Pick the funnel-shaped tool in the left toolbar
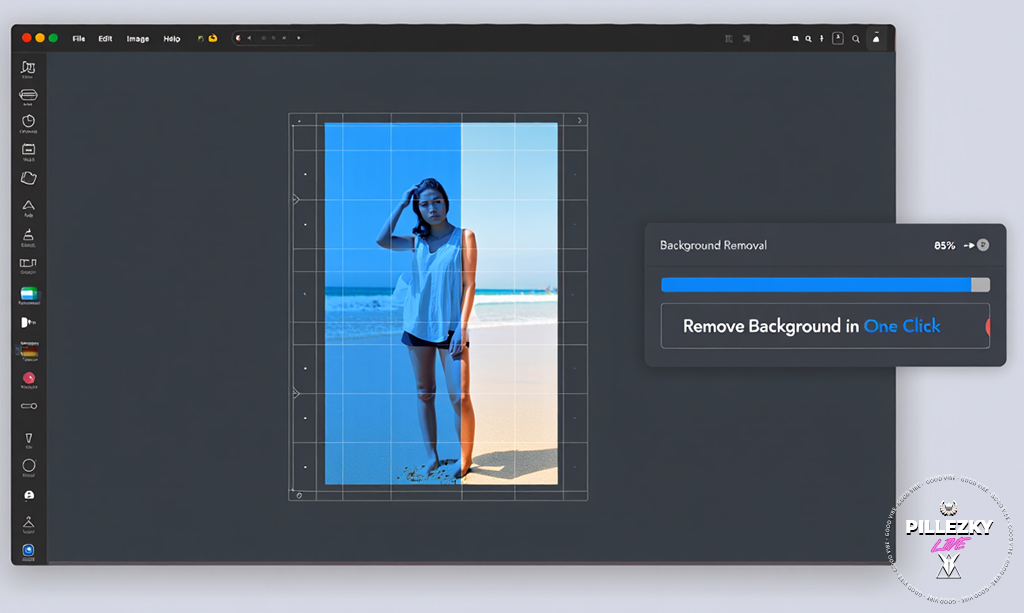Screen dimensions: 1024x613 pyautogui.click(x=28, y=438)
